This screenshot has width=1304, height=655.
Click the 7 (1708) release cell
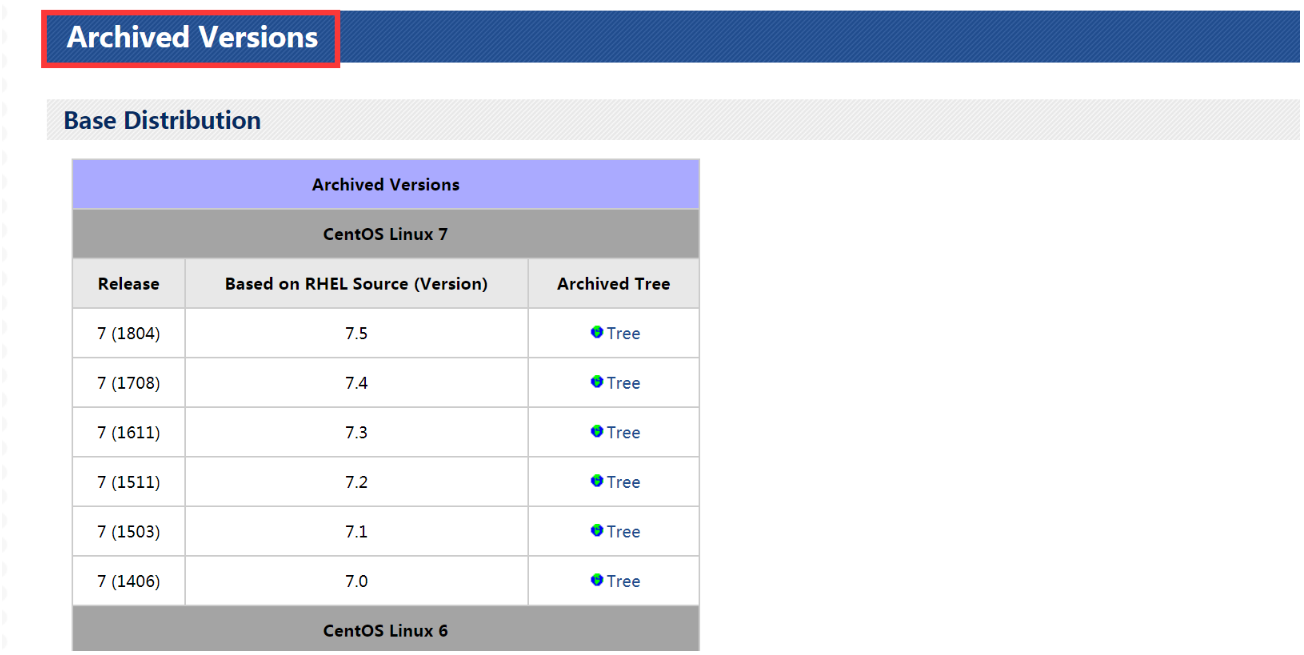pos(129,383)
